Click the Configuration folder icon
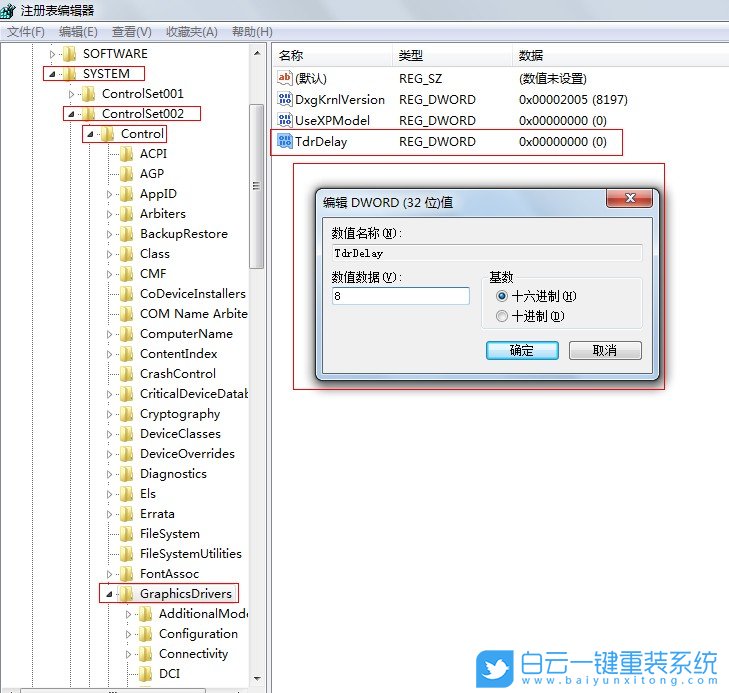Viewport: 729px width, 693px height. 146,634
